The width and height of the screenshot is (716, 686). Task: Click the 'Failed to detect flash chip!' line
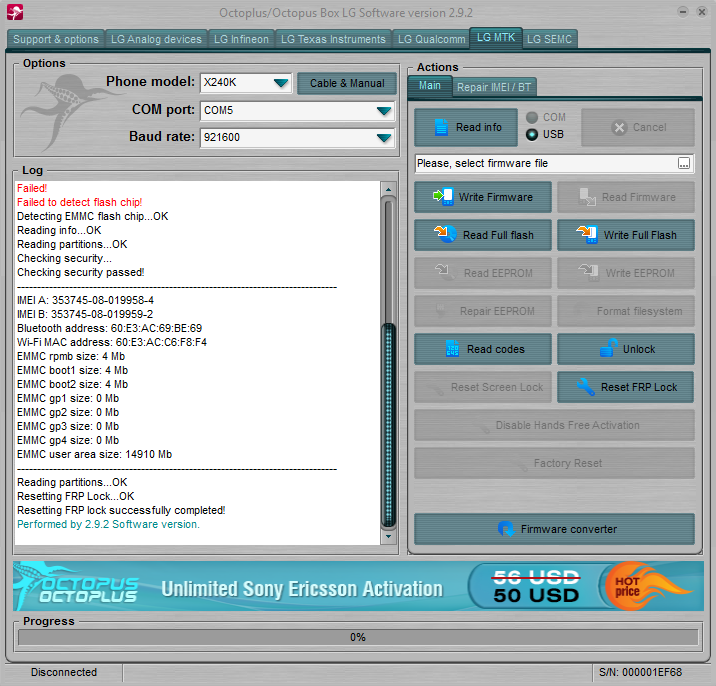79,202
